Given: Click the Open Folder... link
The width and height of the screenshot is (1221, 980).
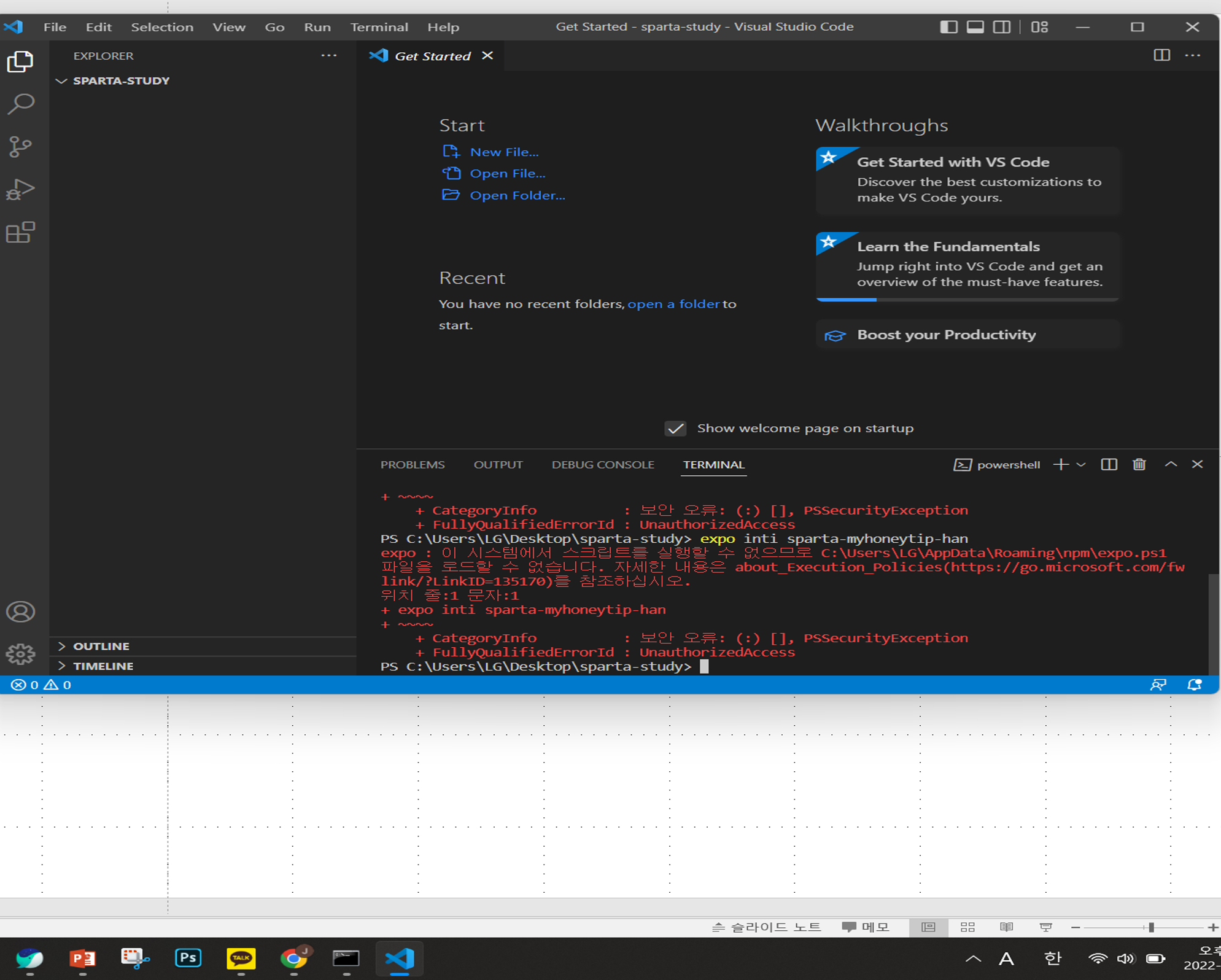Looking at the screenshot, I should pos(517,195).
